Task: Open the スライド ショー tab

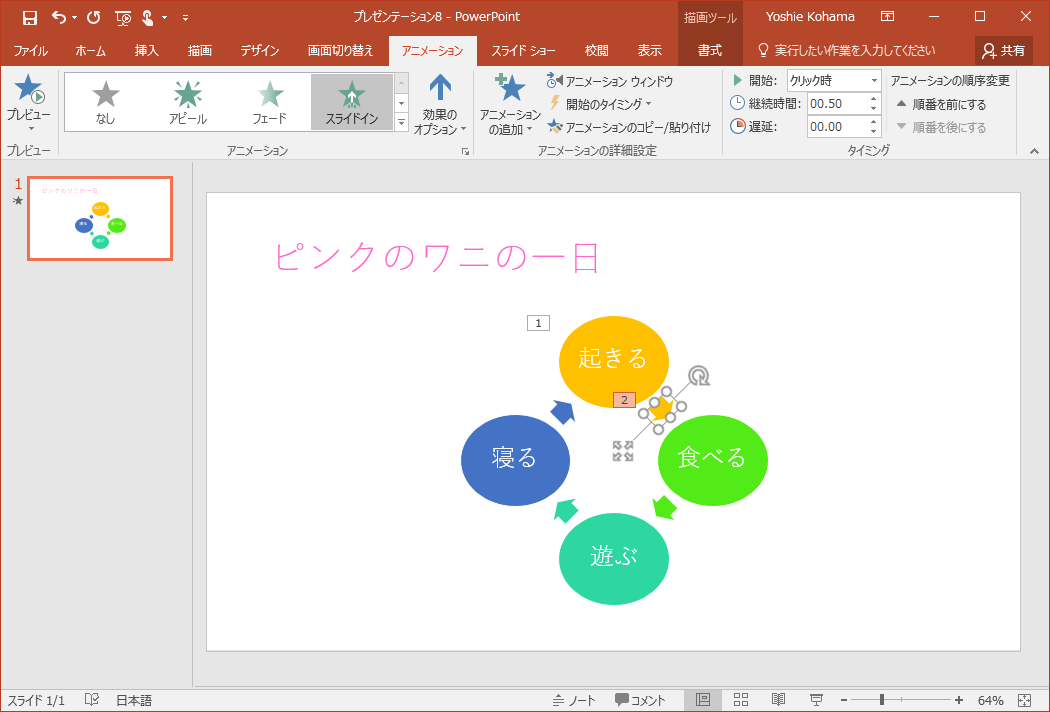Action: [x=523, y=51]
